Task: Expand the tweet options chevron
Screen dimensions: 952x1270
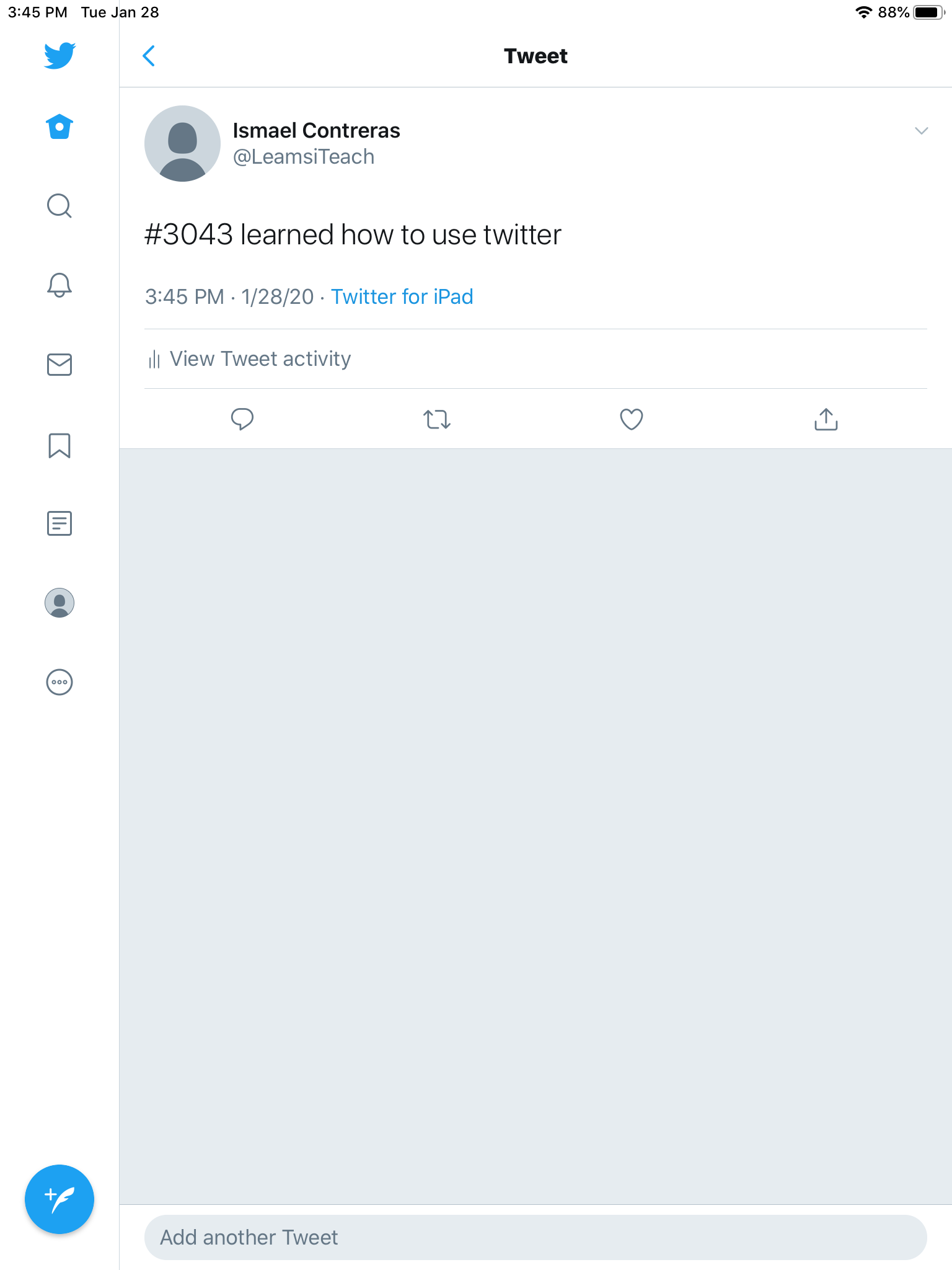Action: click(x=921, y=131)
